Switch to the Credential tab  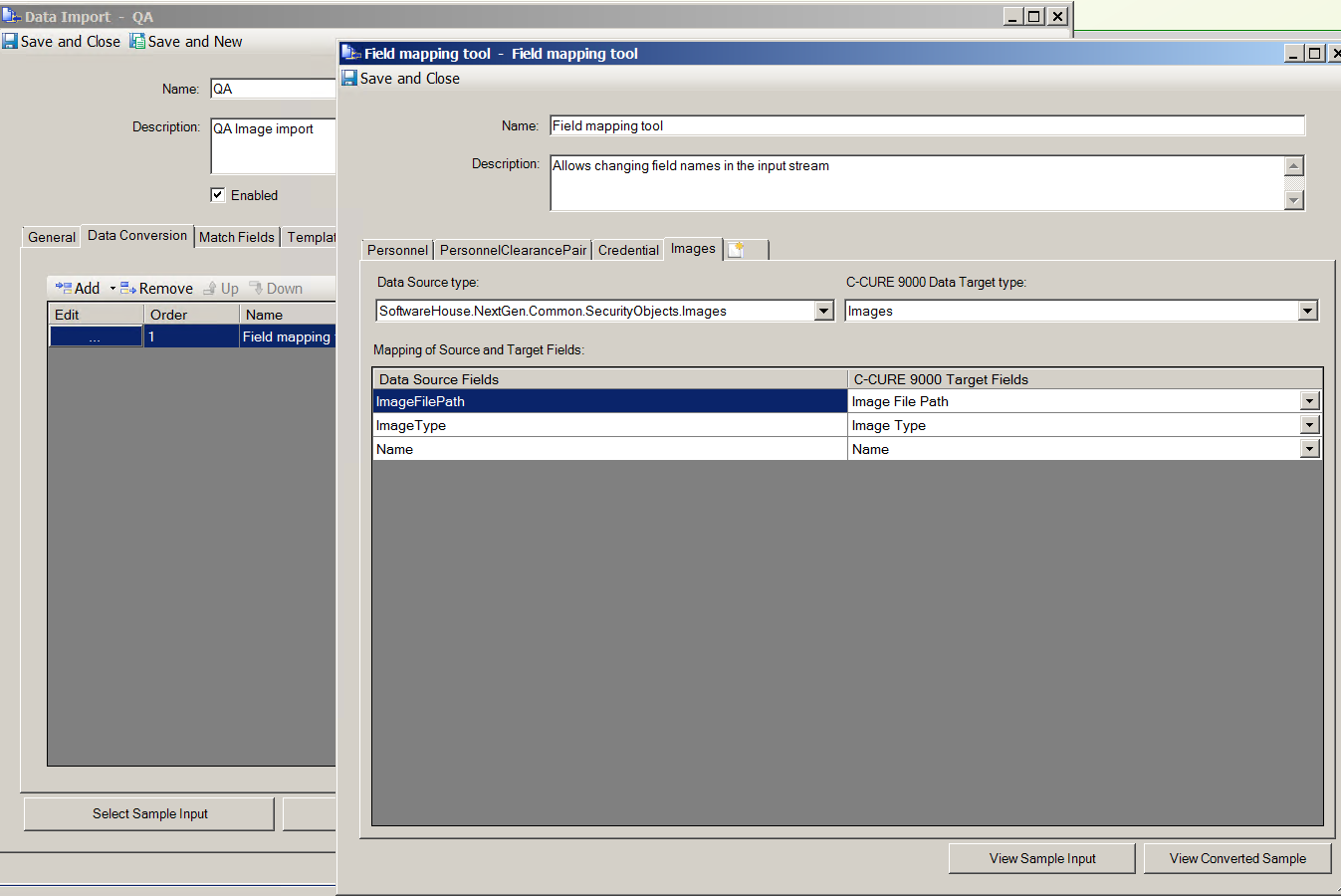point(628,250)
